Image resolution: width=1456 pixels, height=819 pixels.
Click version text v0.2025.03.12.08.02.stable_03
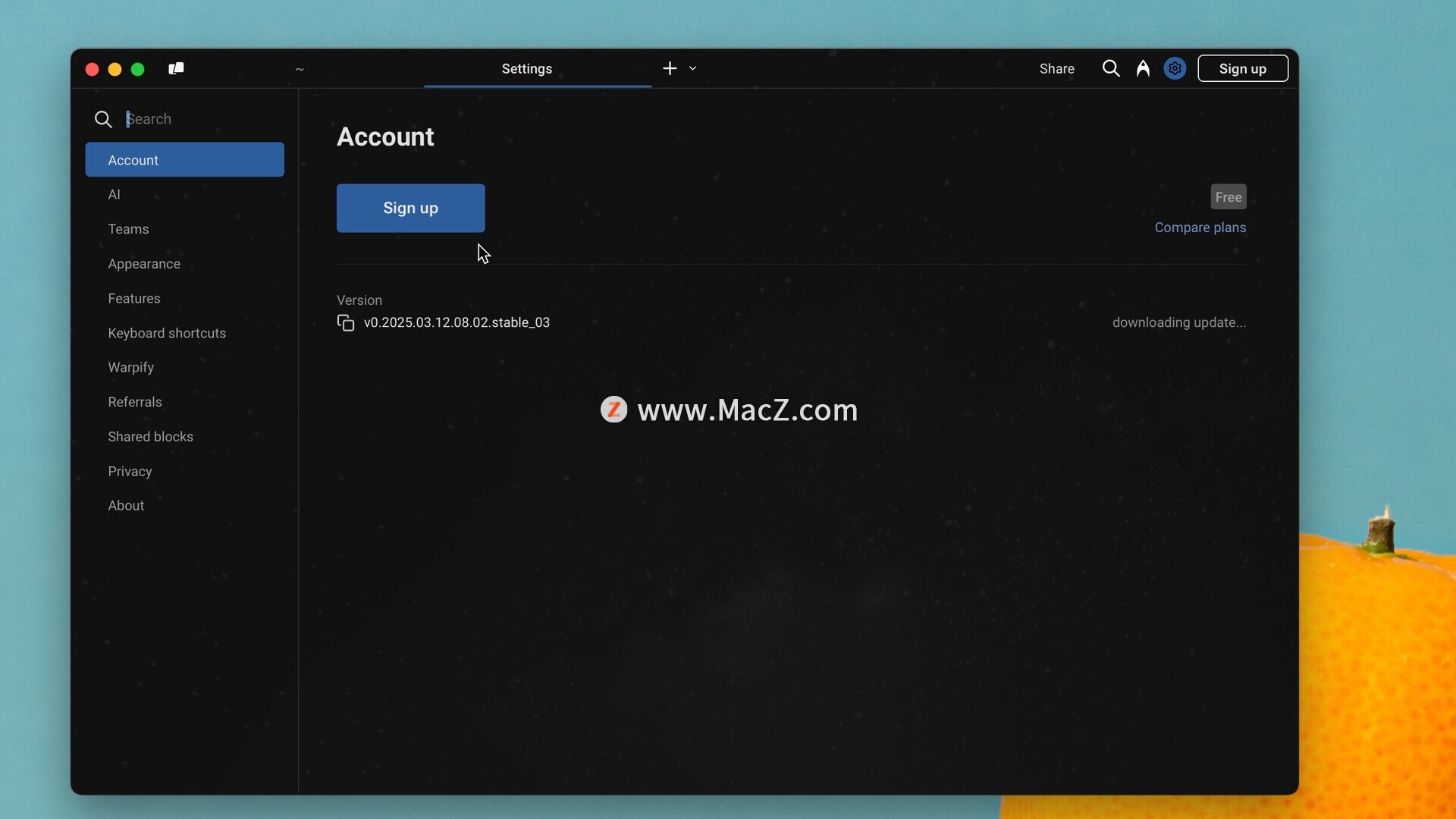(x=457, y=323)
